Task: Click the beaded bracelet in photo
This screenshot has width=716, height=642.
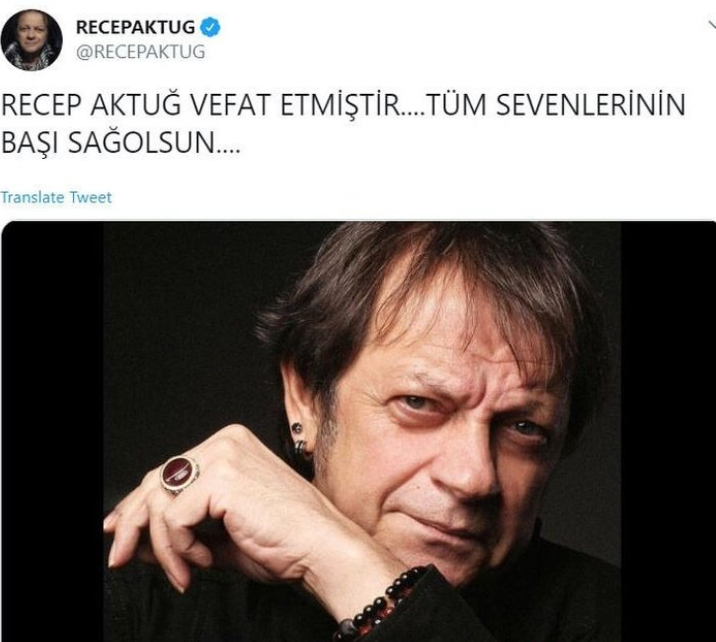Action: click(x=381, y=603)
